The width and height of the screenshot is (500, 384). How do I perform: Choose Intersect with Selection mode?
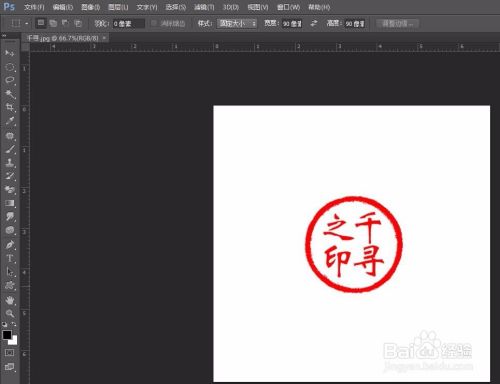(x=78, y=23)
